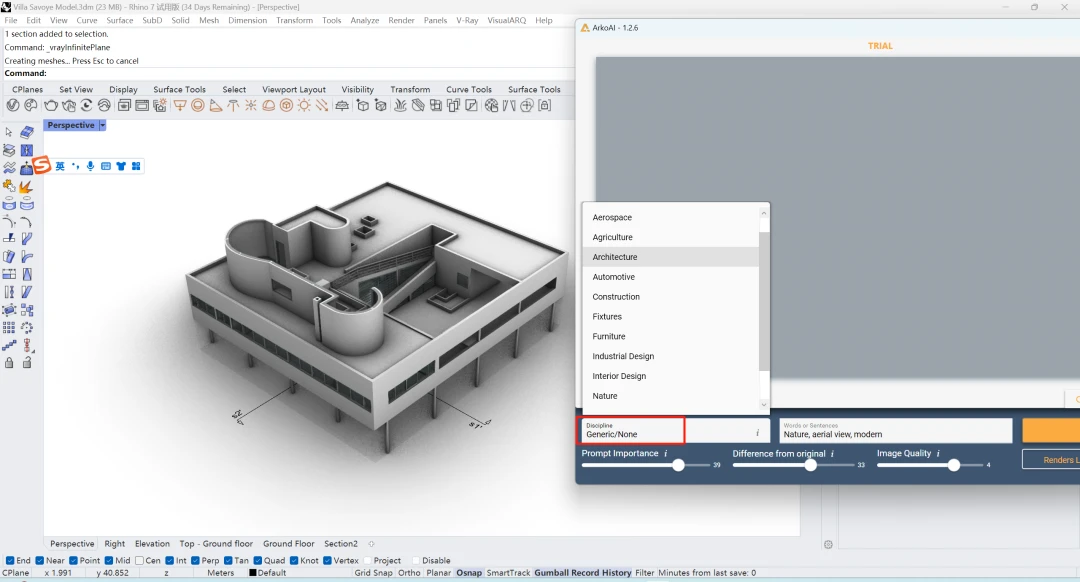Screen dimensions: 1080x582
Task: Click the Prompt Importance slider handle
Action: 678,465
